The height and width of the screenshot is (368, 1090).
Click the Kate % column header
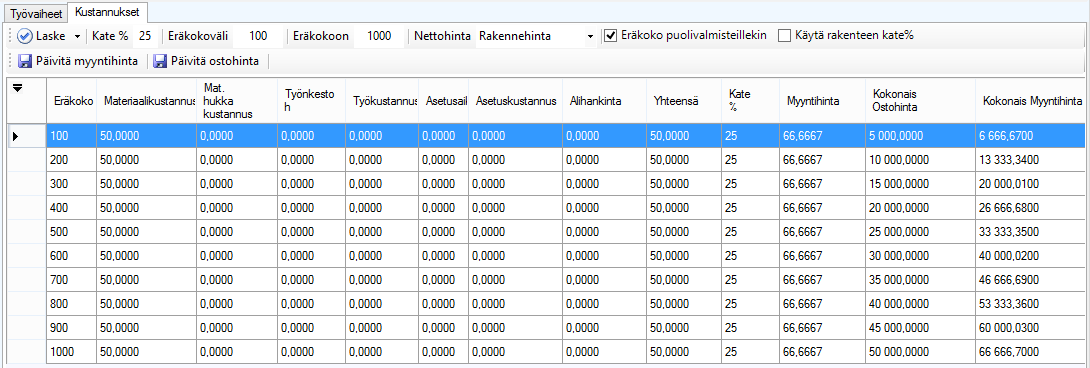click(x=750, y=101)
